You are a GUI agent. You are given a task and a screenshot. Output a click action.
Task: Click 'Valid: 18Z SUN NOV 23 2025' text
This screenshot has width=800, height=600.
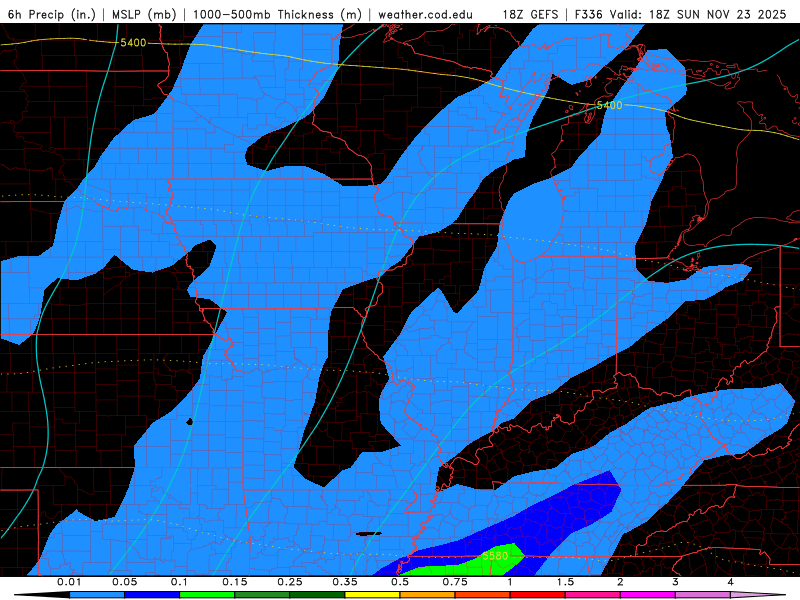click(698, 14)
